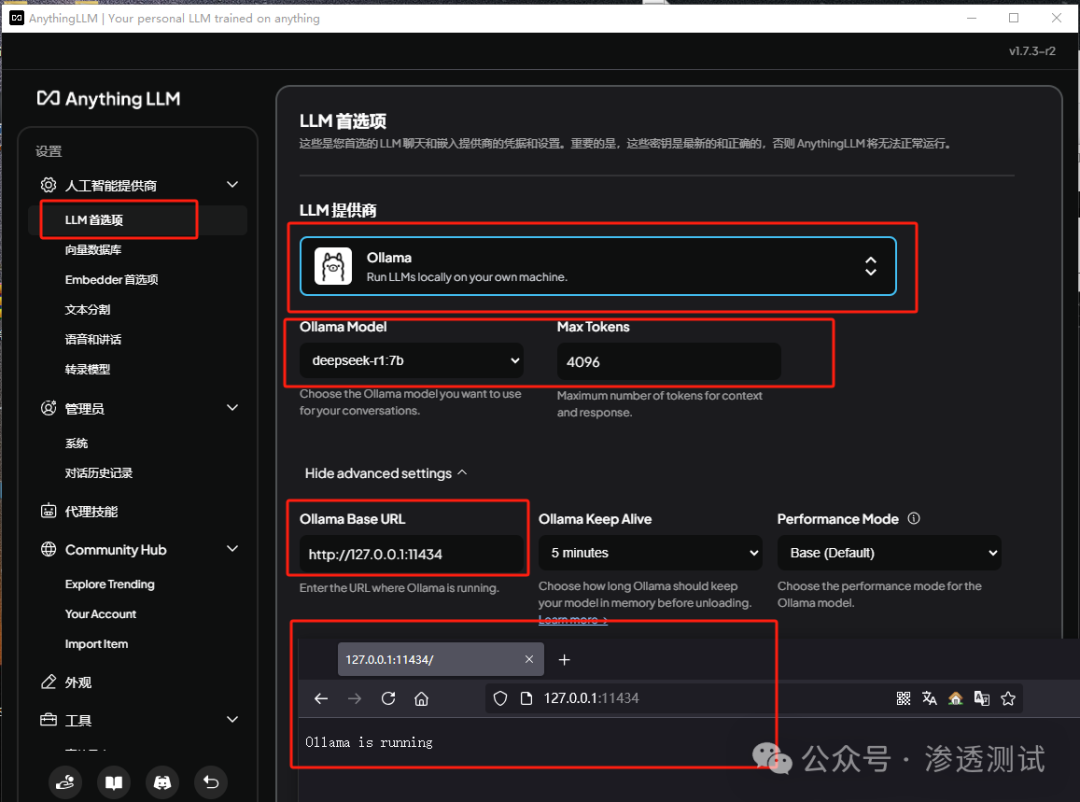Maximize the AnythingLLM window
The height and width of the screenshot is (802, 1080).
point(1014,18)
